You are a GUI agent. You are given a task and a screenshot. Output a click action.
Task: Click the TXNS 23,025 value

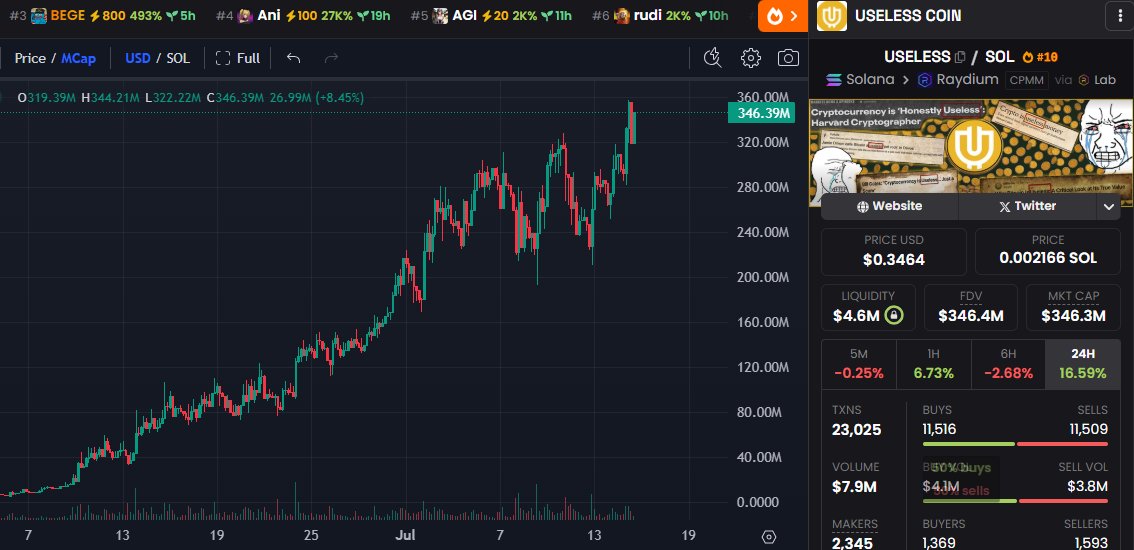click(x=856, y=430)
